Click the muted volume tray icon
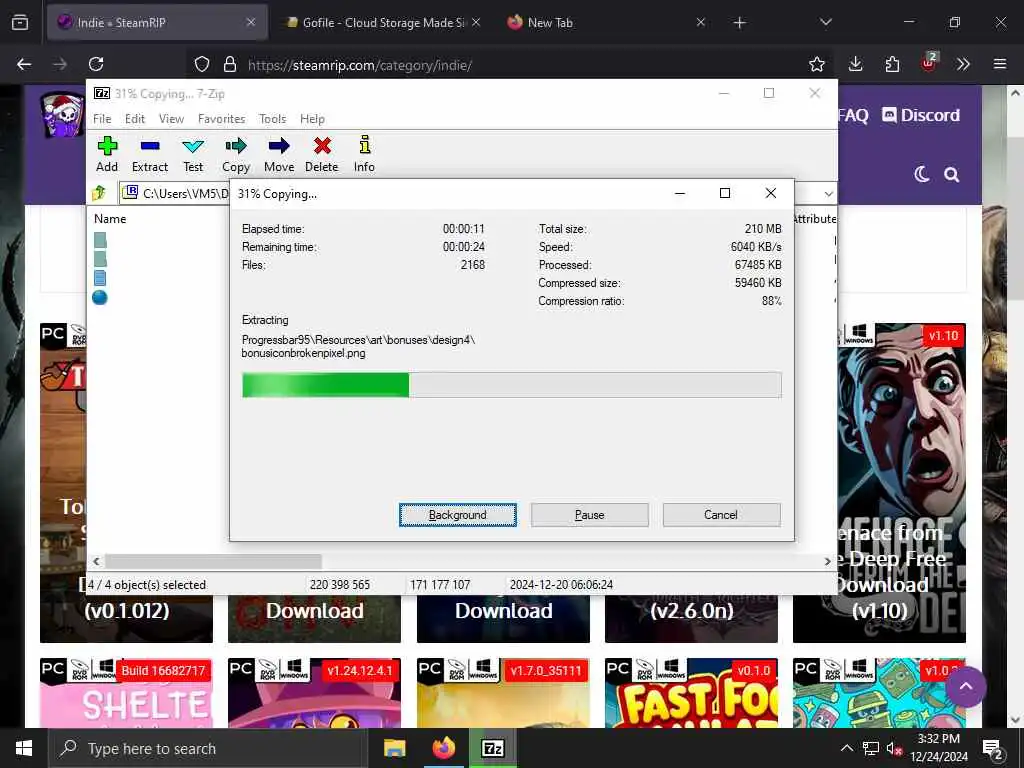 [x=894, y=749]
